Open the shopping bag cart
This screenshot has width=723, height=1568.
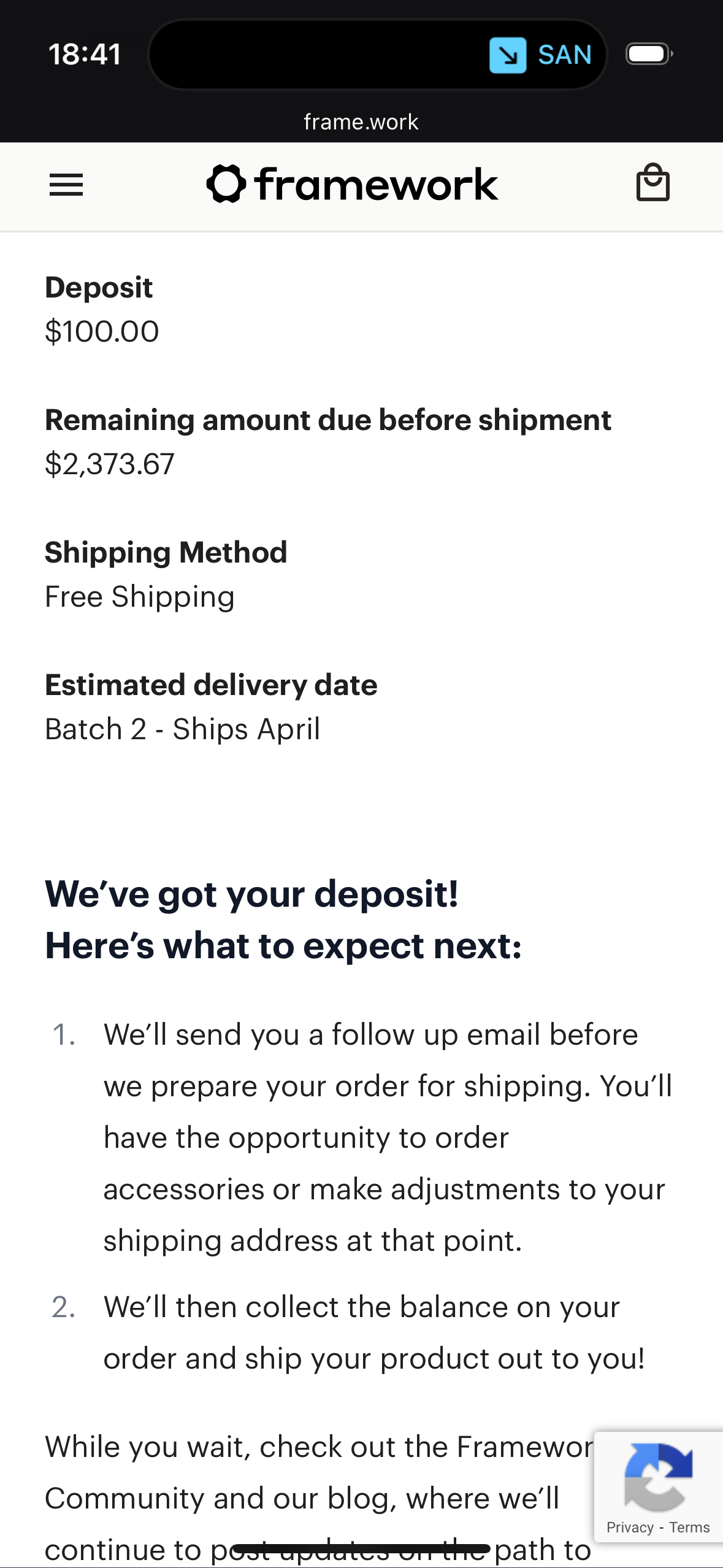652,183
